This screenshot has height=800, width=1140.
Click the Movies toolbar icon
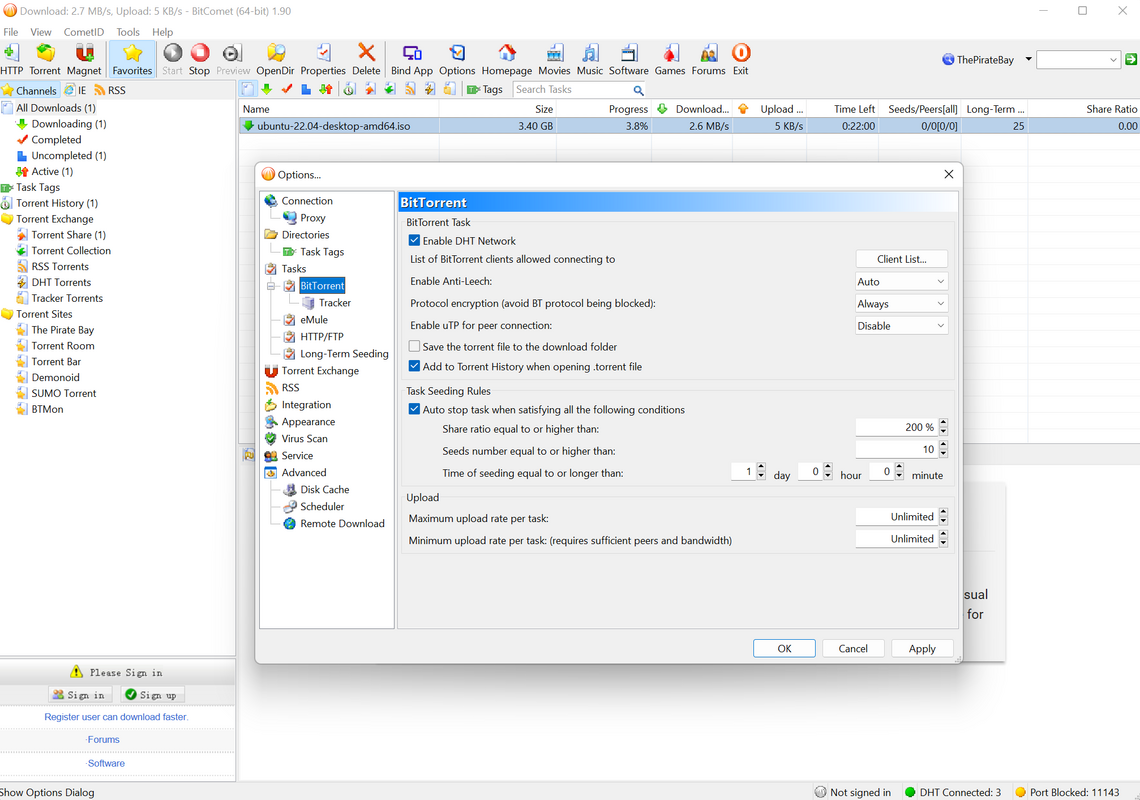pos(554,59)
